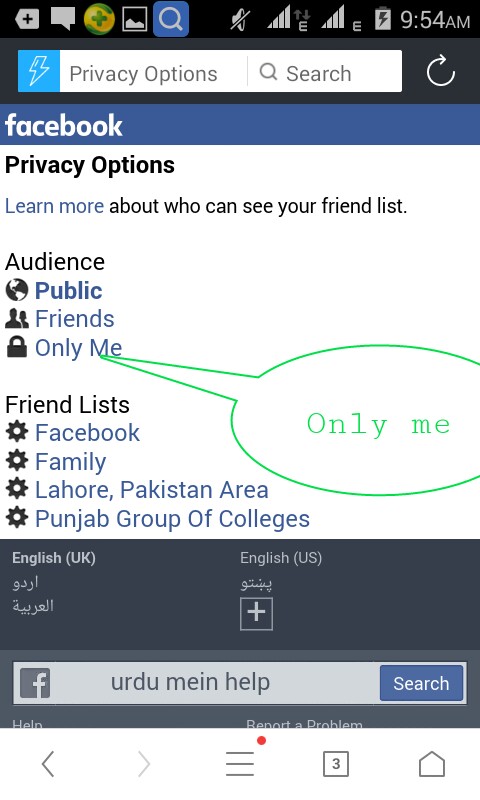Choose Only Me audience option
Viewport: 480px width, 800px height.
[78, 348]
